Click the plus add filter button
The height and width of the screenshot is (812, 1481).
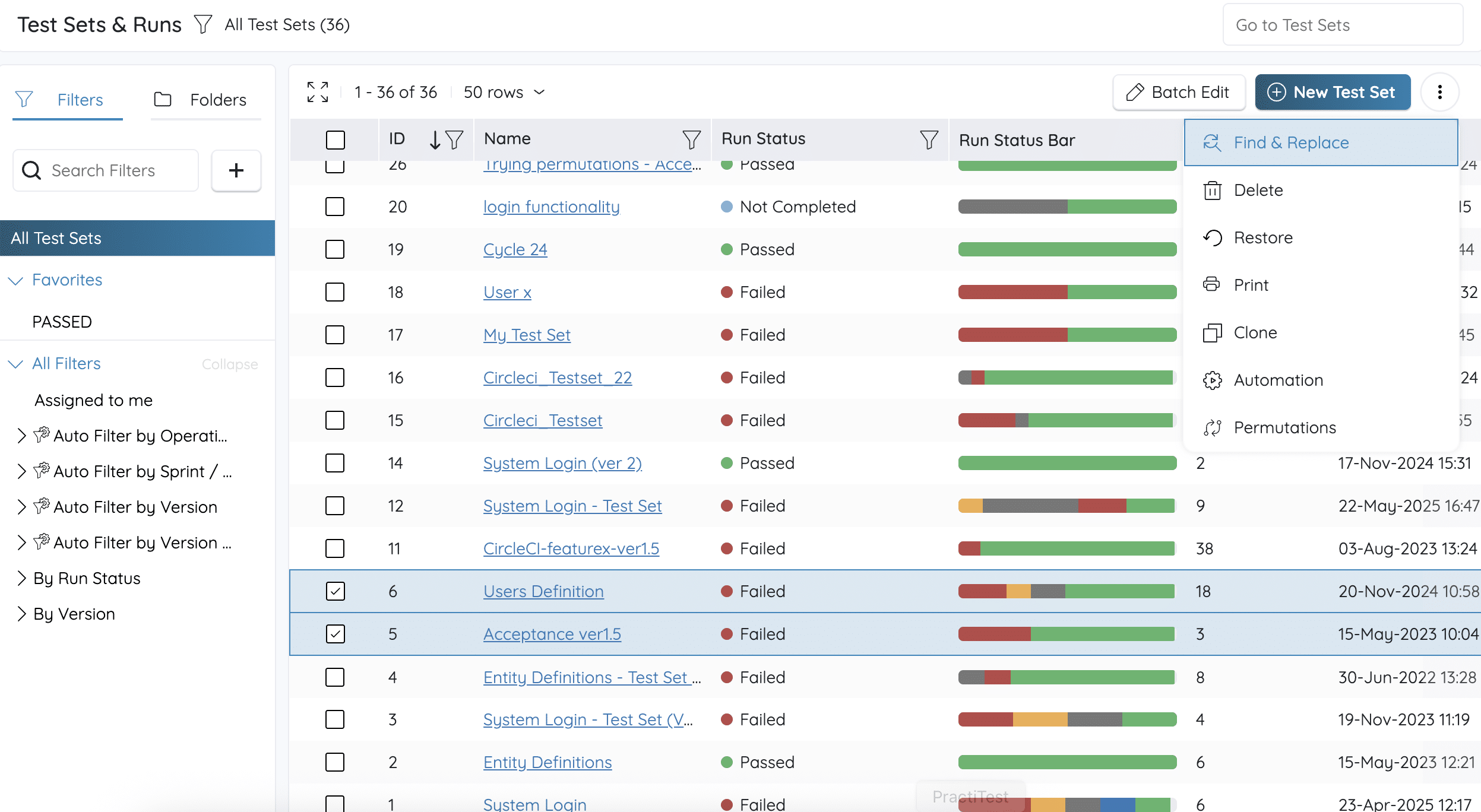tap(236, 170)
